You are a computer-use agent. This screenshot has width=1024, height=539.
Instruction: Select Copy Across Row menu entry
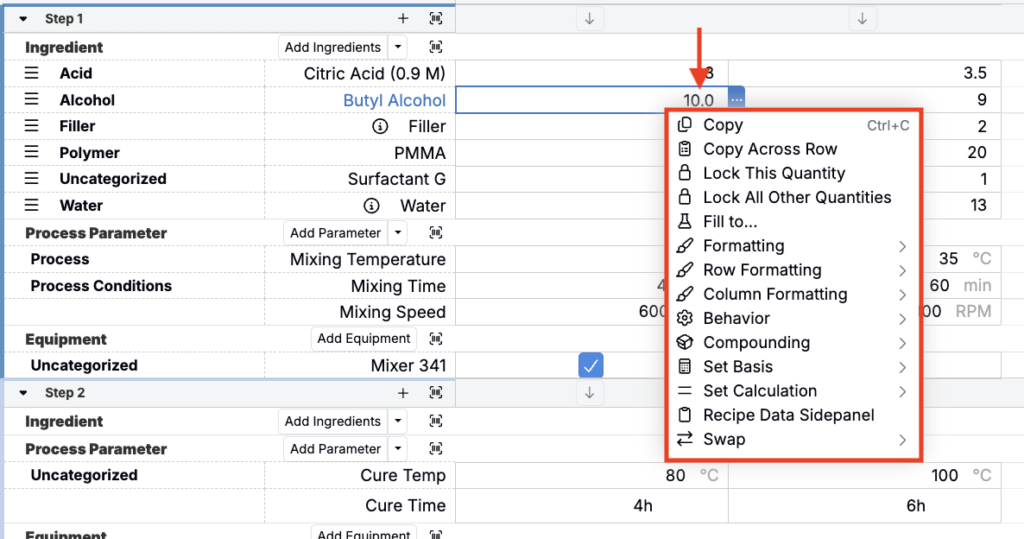769,149
